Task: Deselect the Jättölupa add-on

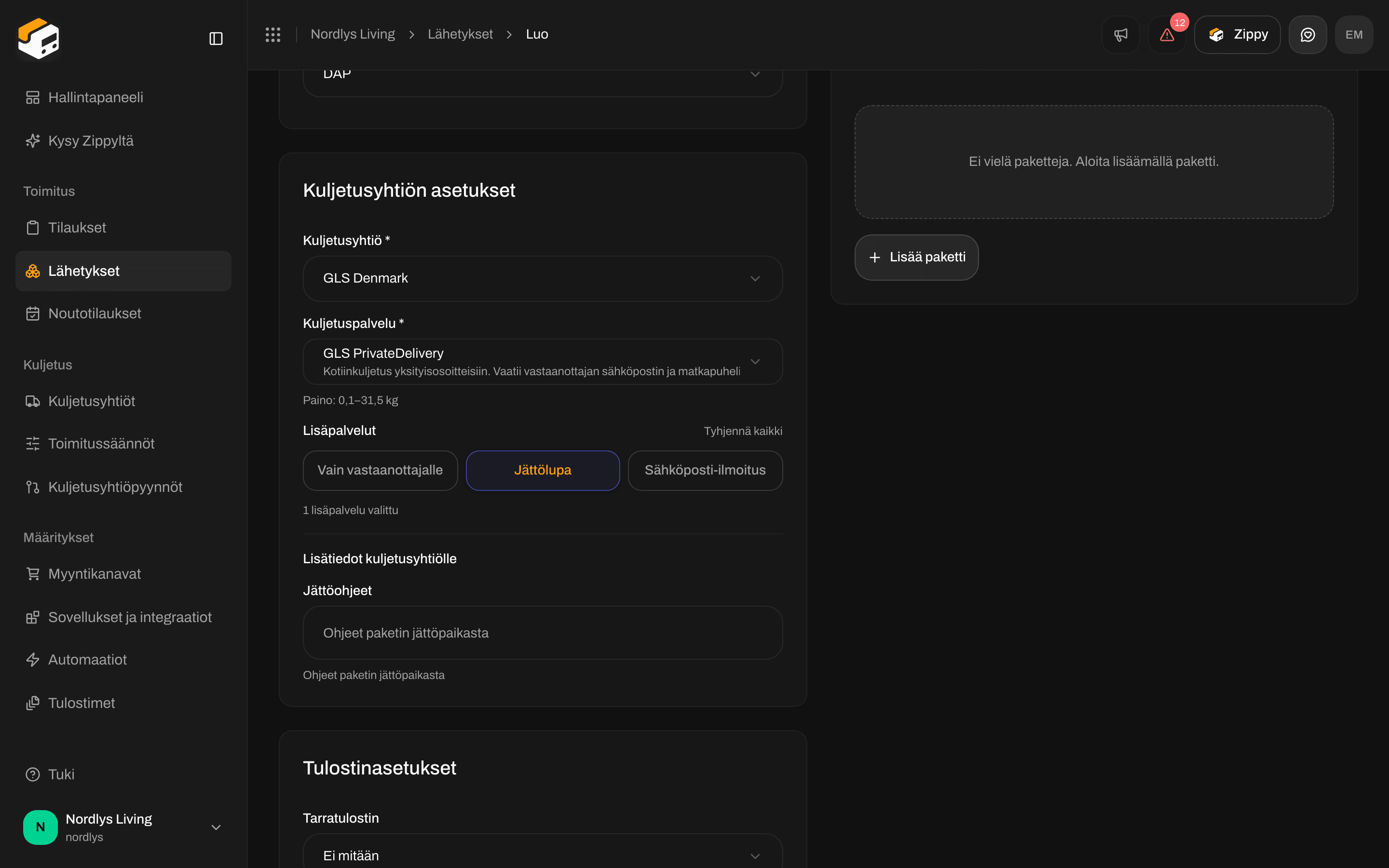Action: click(543, 470)
